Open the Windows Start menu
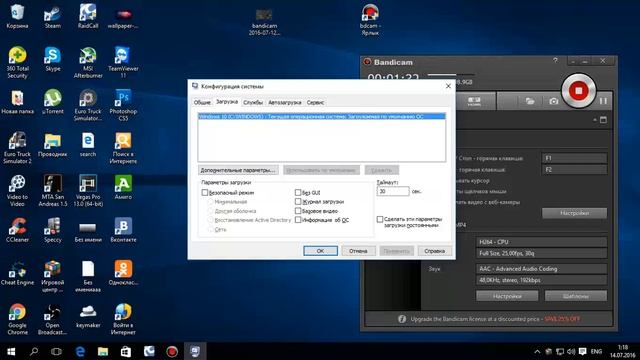 [x=11, y=351]
